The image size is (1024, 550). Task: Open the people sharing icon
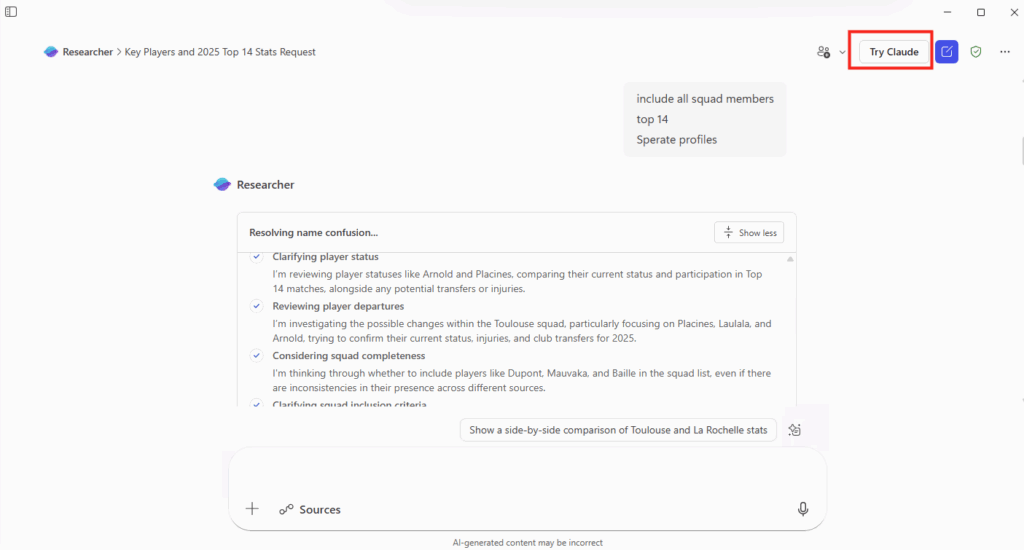coord(824,52)
